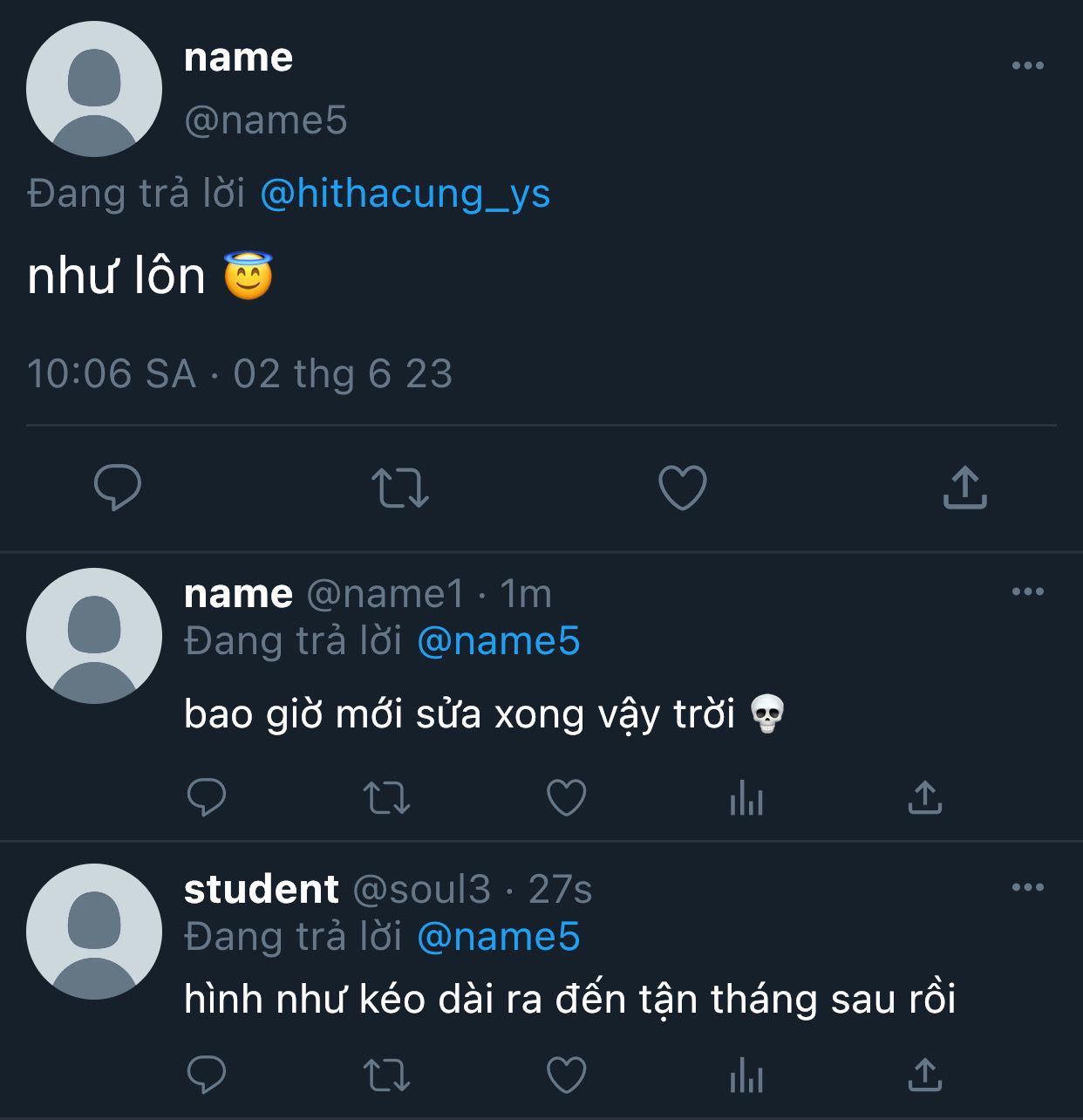Retweet the reply by student @soul3

click(x=386, y=1075)
